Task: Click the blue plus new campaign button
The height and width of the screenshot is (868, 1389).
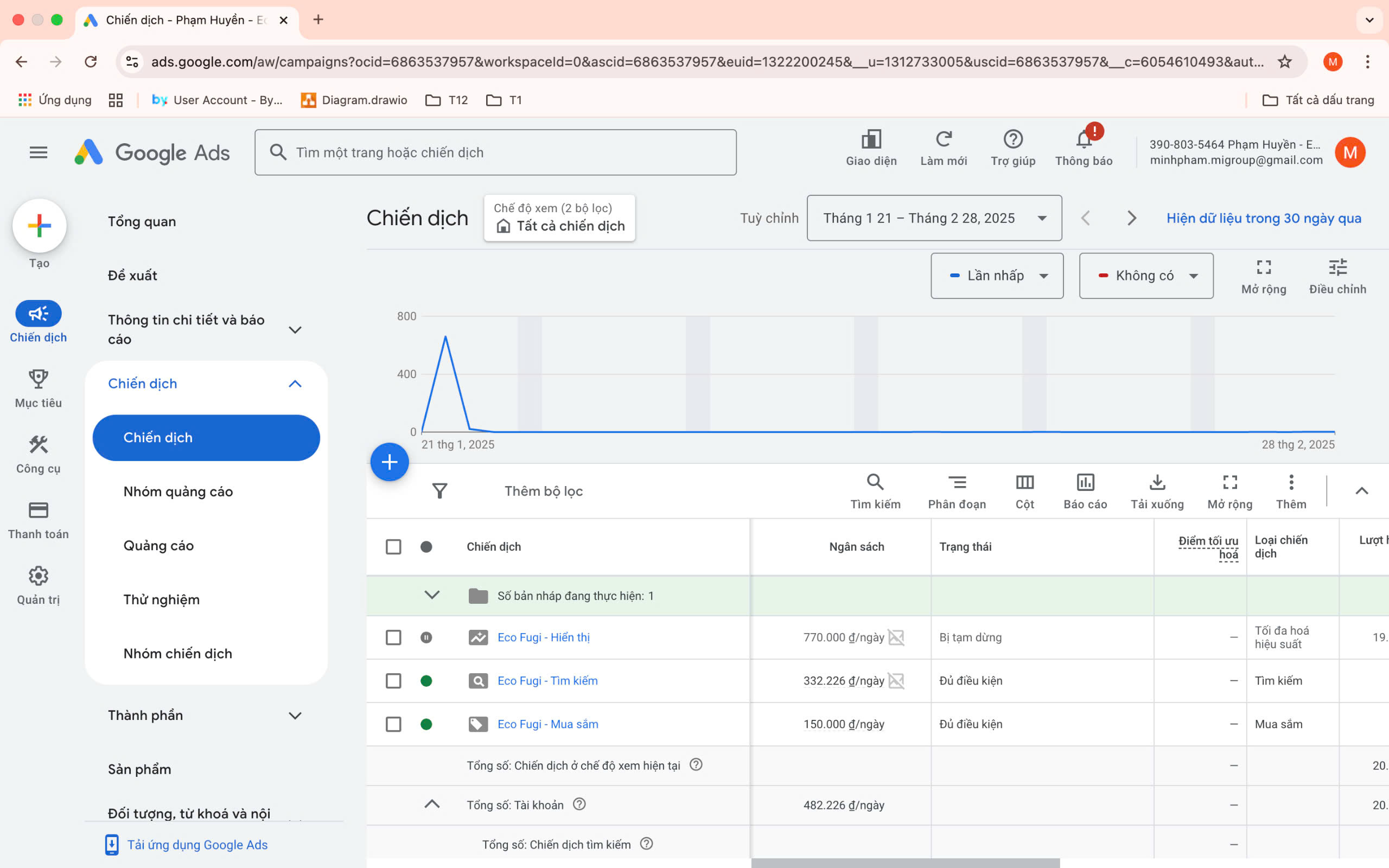Action: click(389, 462)
